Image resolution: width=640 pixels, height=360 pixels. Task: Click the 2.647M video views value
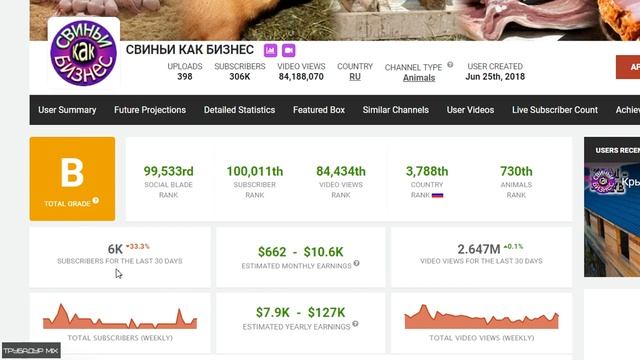tap(479, 249)
